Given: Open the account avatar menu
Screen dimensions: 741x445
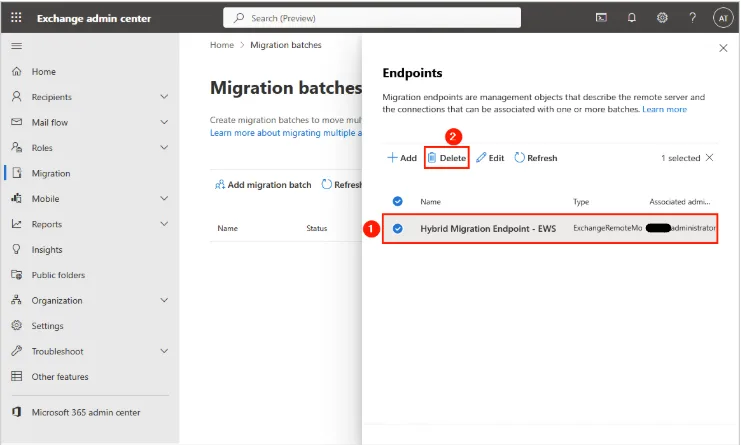Looking at the screenshot, I should (x=723, y=18).
